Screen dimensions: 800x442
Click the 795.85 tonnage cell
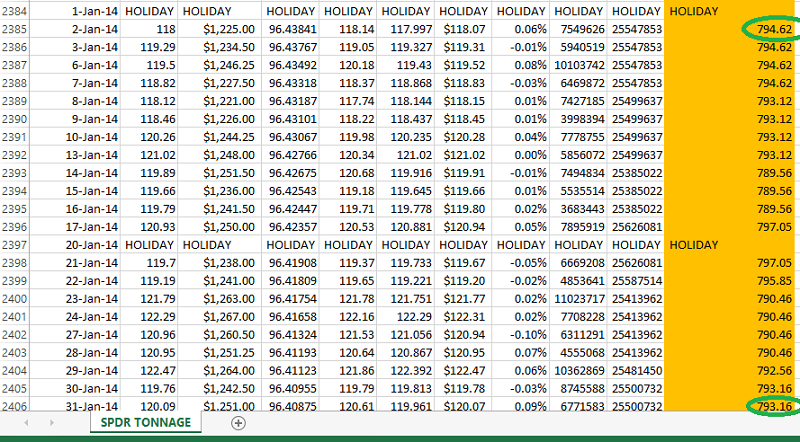pyautogui.click(x=730, y=281)
